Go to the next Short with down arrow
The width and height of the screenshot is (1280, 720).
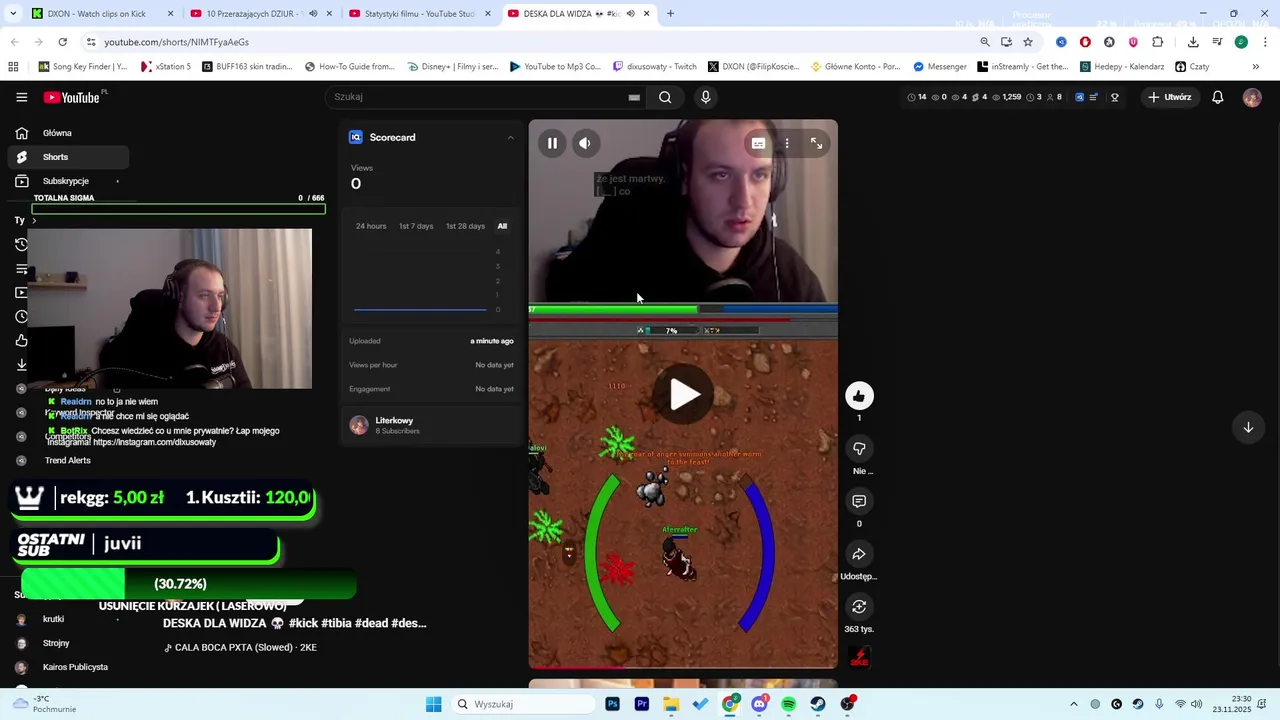click(1248, 427)
